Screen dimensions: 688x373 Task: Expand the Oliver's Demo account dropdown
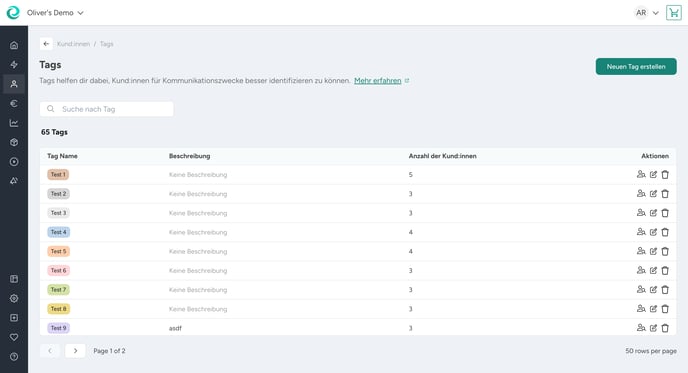(55, 13)
